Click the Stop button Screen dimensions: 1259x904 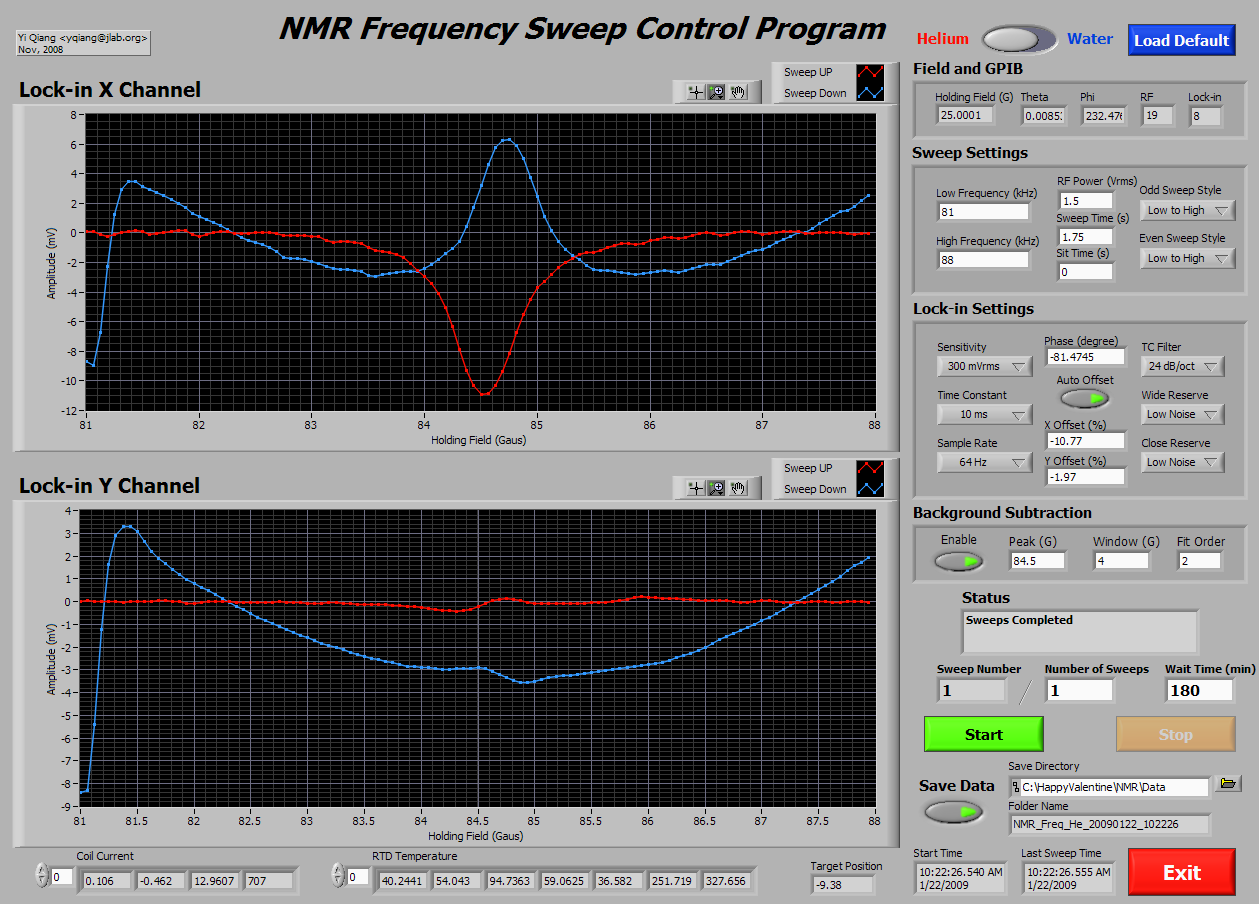click(x=1176, y=734)
